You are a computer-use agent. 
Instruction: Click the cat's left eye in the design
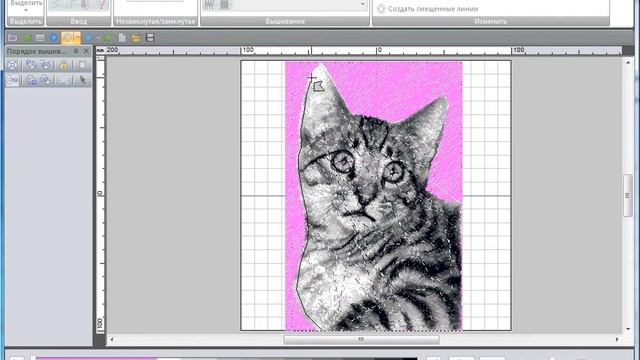pyautogui.click(x=343, y=161)
